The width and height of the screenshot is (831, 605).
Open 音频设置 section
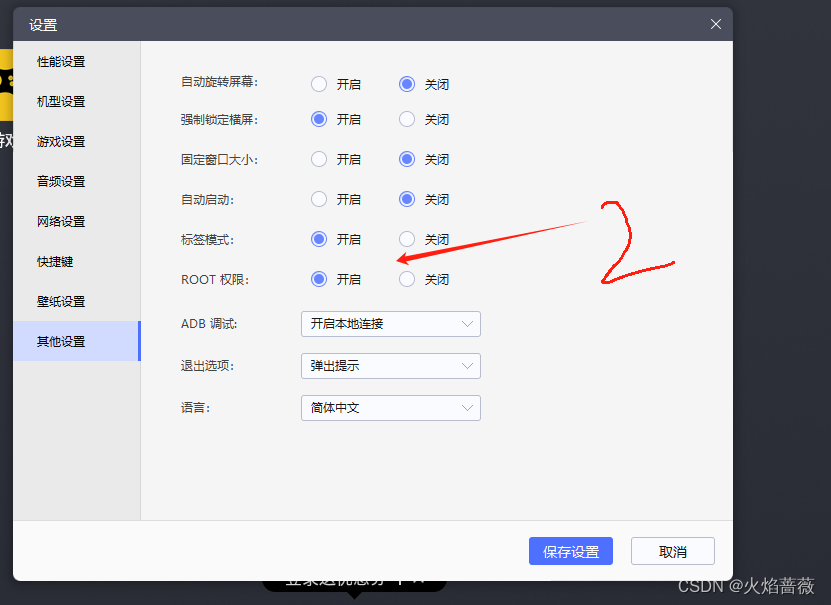coord(77,182)
